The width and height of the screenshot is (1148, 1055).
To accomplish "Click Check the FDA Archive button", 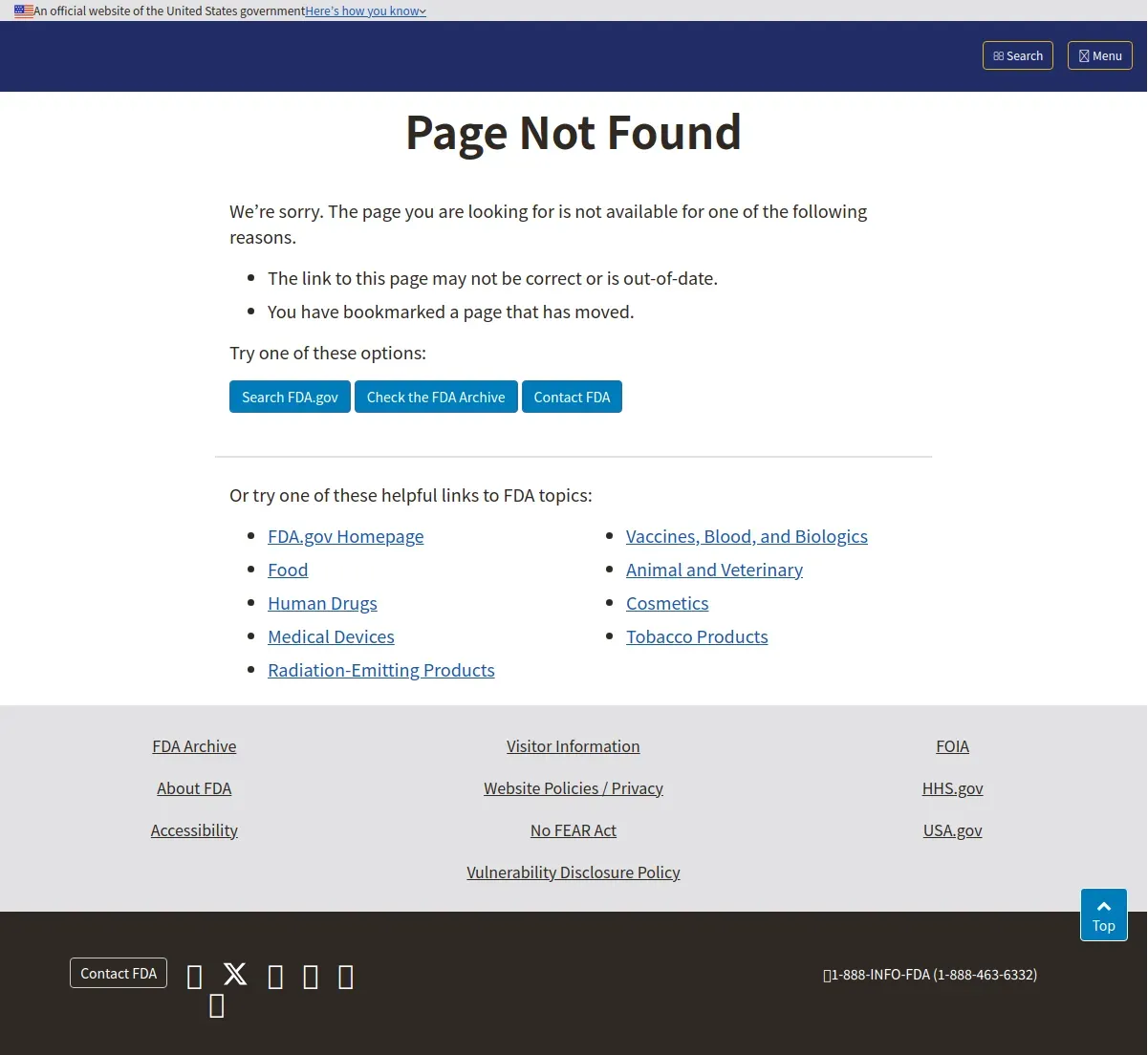I will click(x=436, y=397).
